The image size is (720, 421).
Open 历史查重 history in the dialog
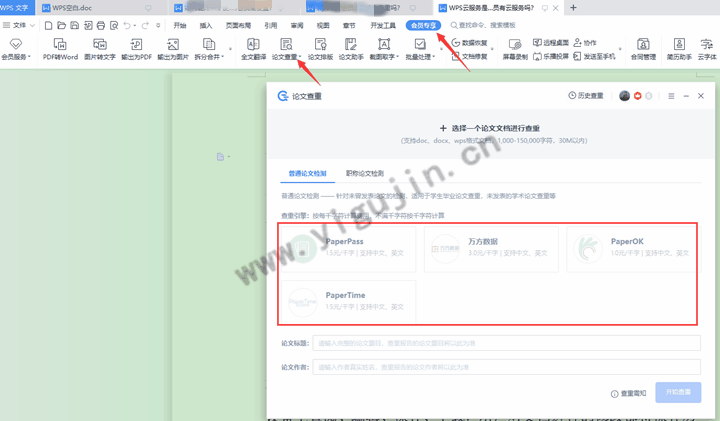point(586,95)
